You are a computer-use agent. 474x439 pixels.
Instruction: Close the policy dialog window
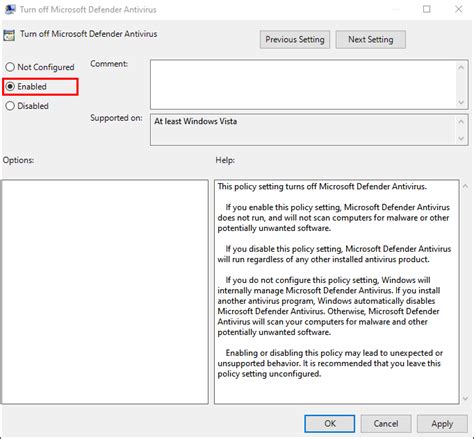tap(459, 9)
